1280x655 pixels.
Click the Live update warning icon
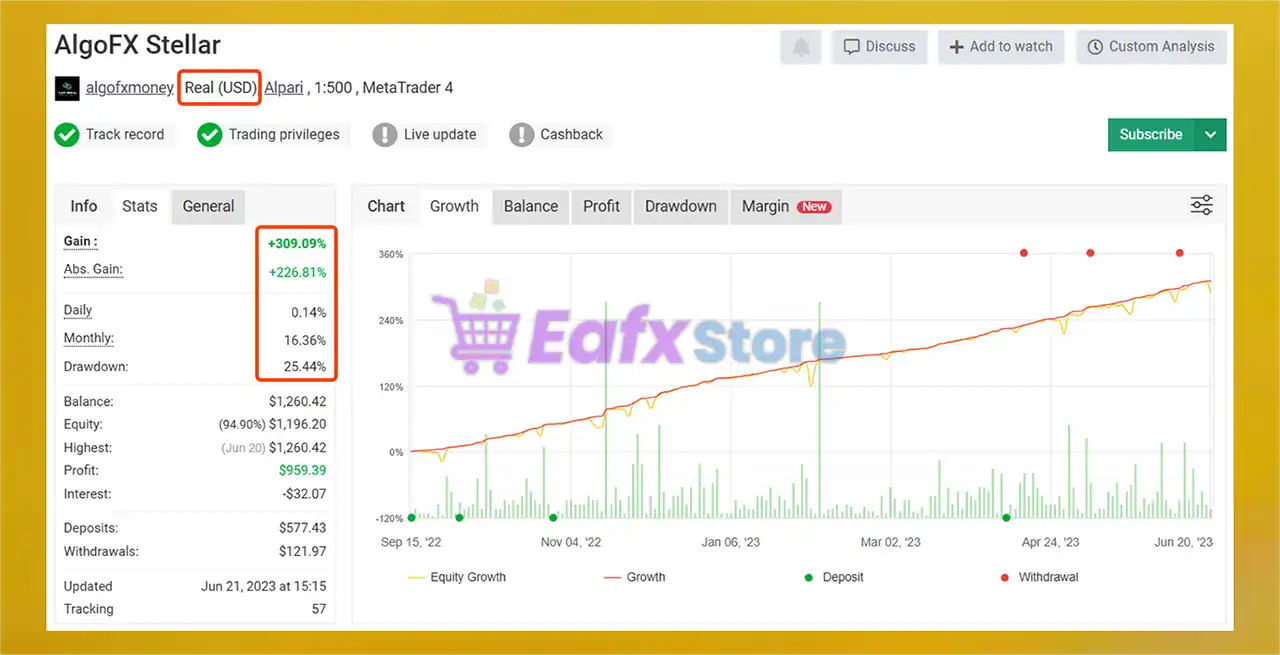385,135
